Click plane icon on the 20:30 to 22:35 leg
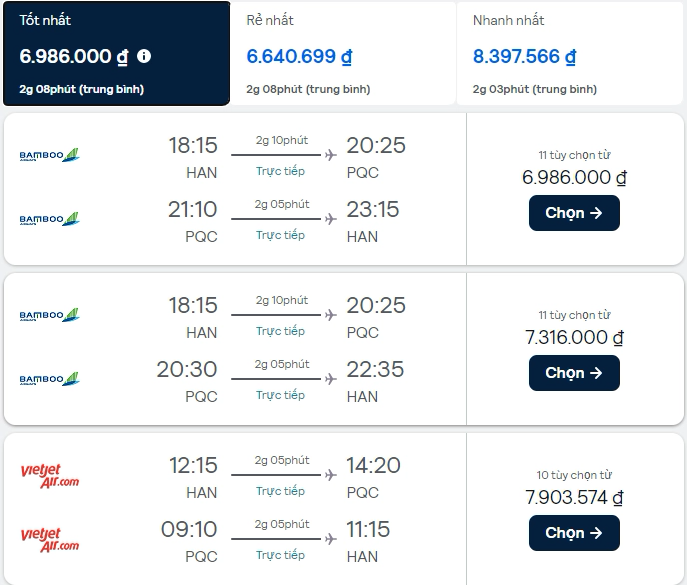The width and height of the screenshot is (687, 585). 331,379
